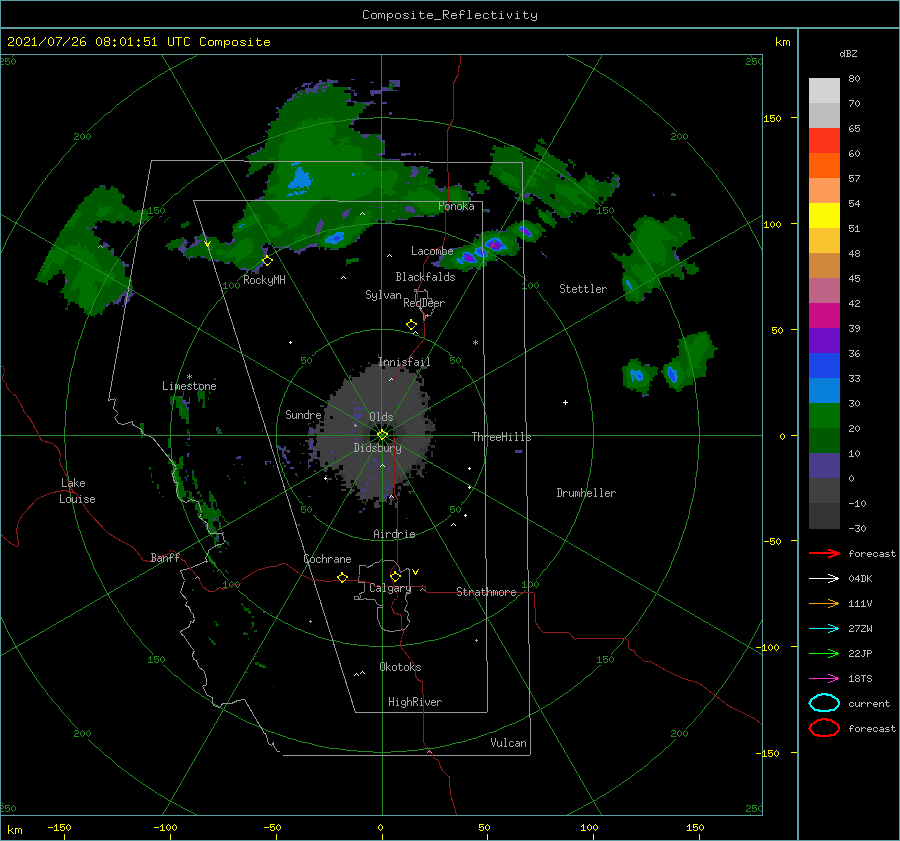The height and width of the screenshot is (841, 900).
Task: Click the Lake Louise label
Action: click(x=77, y=491)
